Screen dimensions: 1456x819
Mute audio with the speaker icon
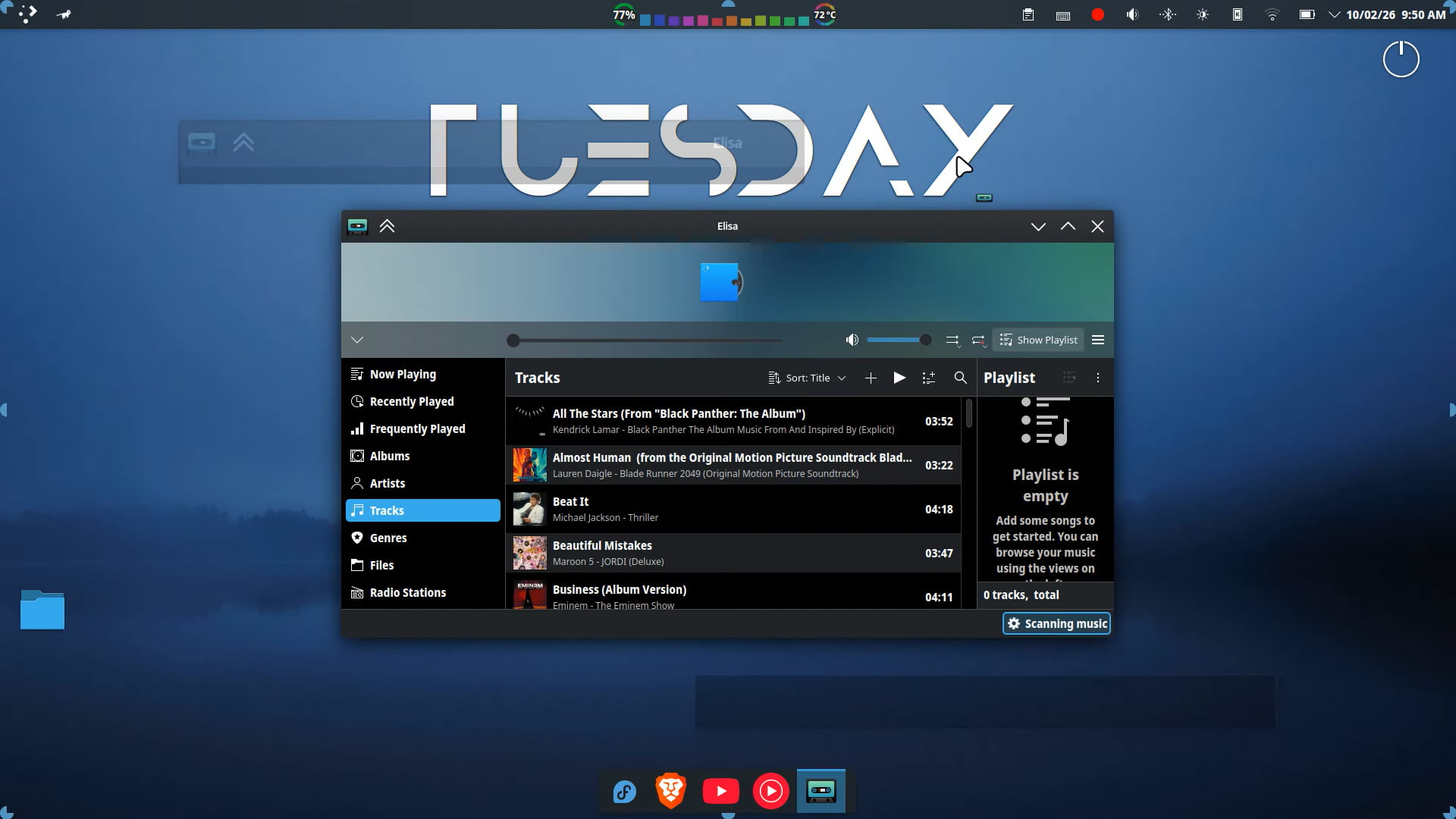852,340
